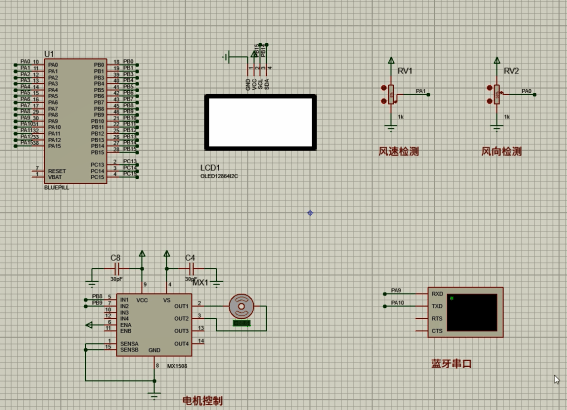567x410 pixels.
Task: Select the C4 capacitor symbol
Action: tap(192, 269)
